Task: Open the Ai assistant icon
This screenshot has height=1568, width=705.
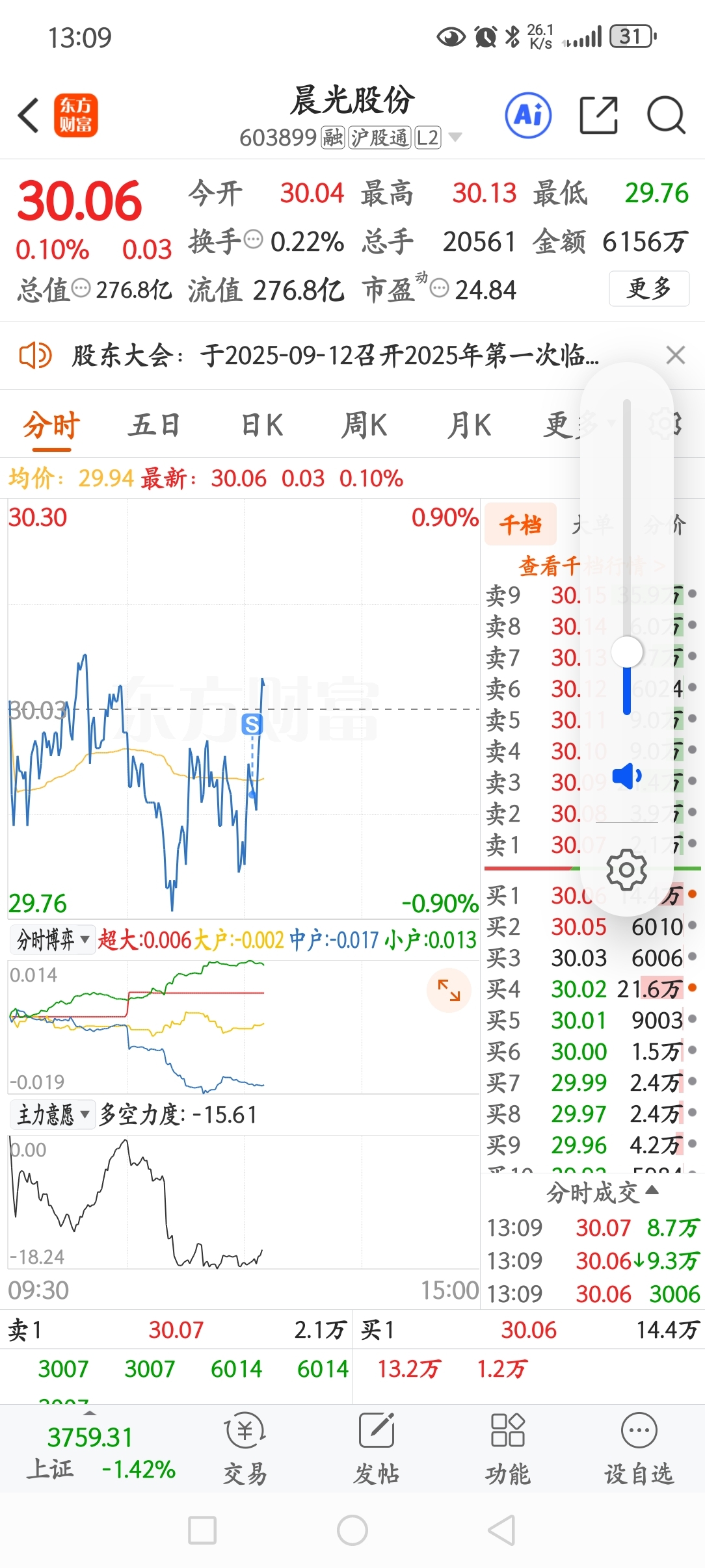Action: click(529, 115)
